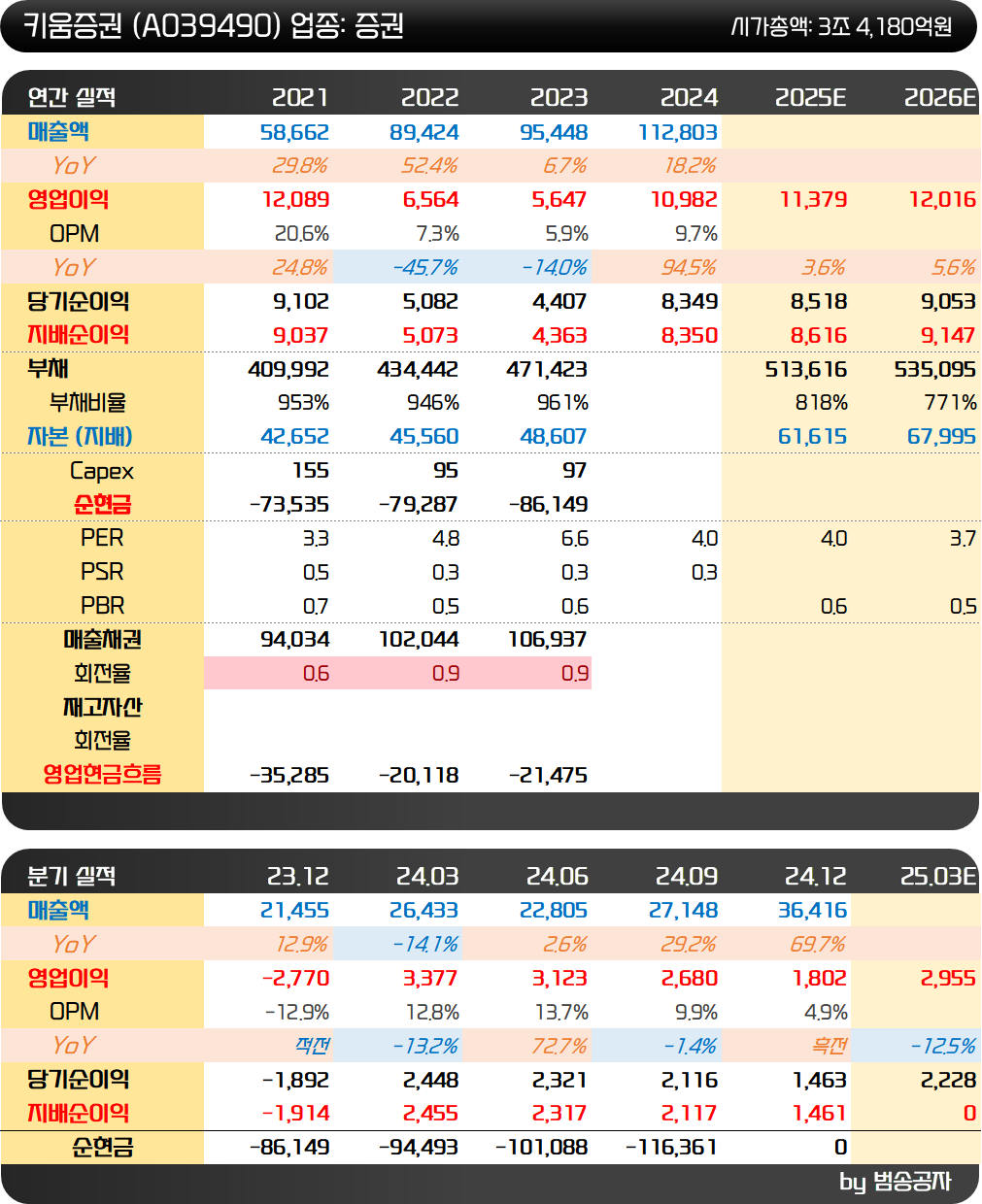Select 2026E operating profit 12,016

click(942, 200)
